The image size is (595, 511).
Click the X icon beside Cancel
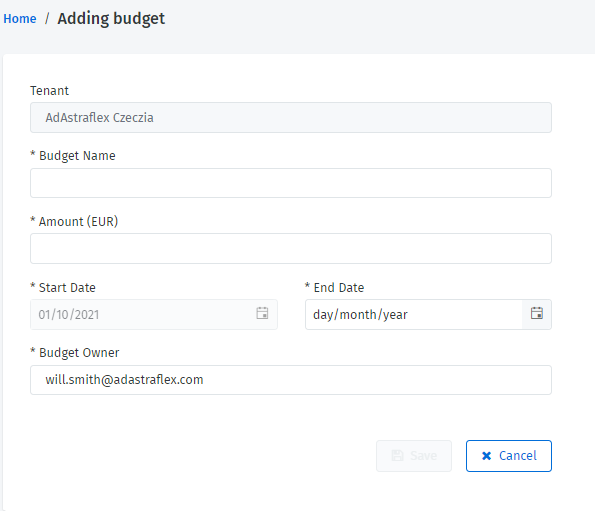pyautogui.click(x=486, y=456)
